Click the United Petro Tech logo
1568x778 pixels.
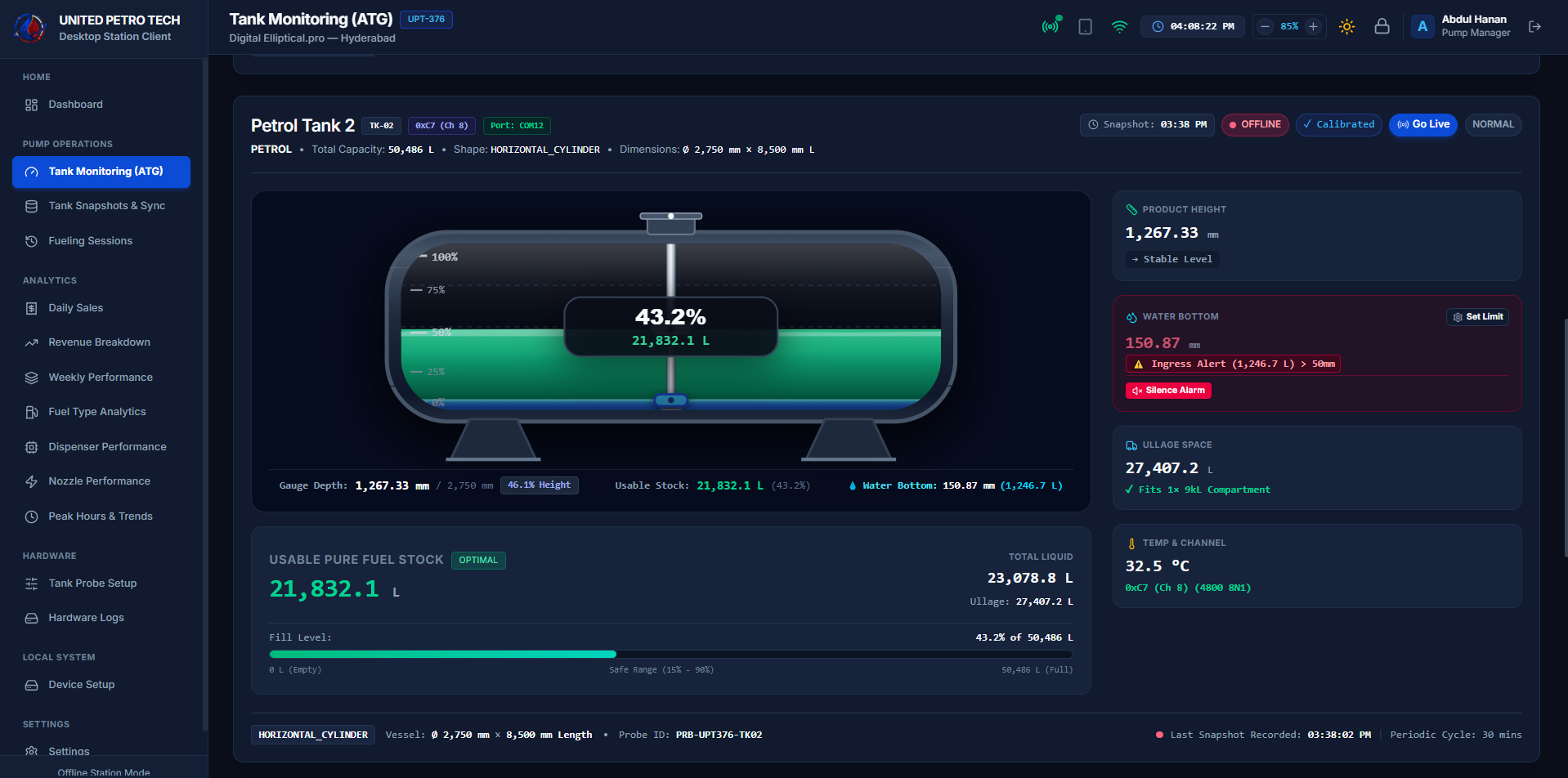pos(30,28)
